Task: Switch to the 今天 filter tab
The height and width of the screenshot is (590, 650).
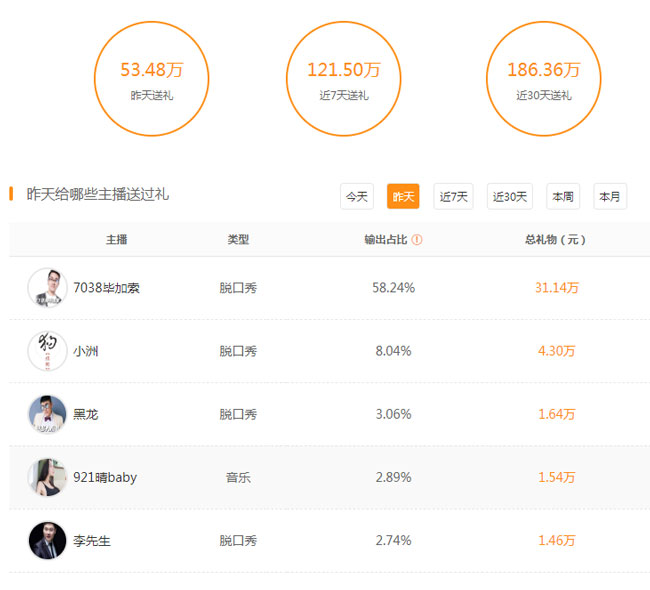Action: [357, 197]
